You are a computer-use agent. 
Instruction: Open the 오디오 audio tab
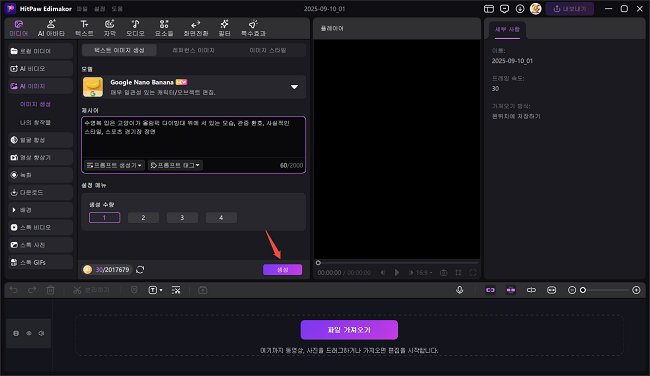point(135,28)
